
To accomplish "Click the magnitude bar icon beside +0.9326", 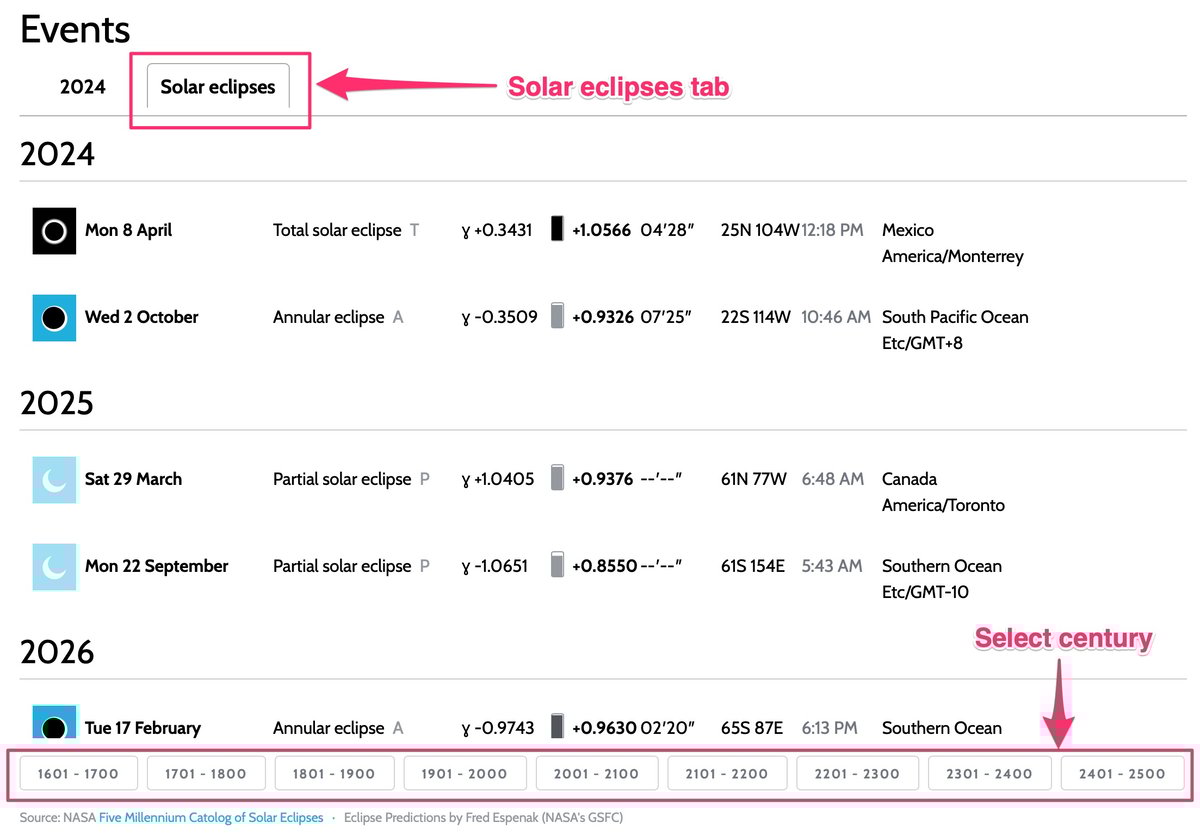I will coord(557,317).
